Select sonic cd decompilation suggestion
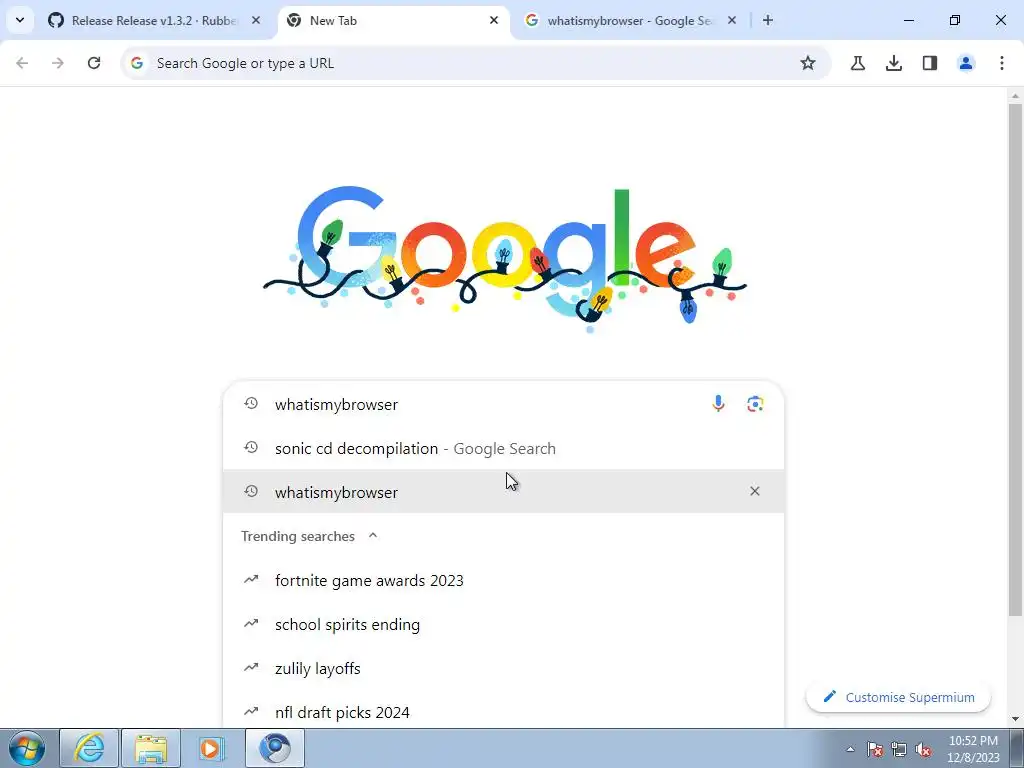The width and height of the screenshot is (1024, 768). pyautogui.click(x=504, y=449)
